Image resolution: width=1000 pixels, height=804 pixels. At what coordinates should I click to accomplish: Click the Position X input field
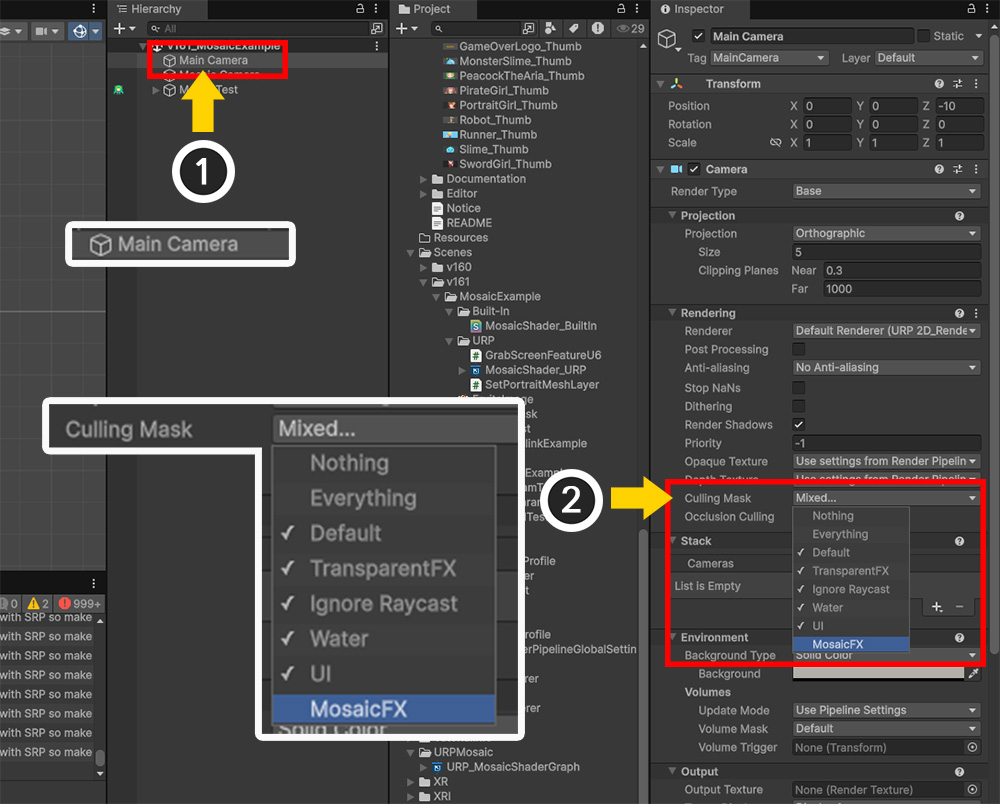pyautogui.click(x=827, y=106)
